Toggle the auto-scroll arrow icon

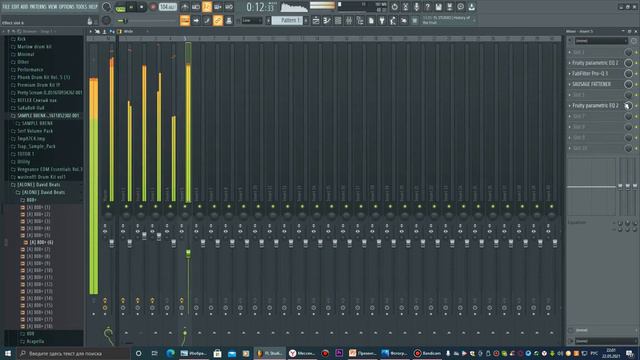pos(196,20)
